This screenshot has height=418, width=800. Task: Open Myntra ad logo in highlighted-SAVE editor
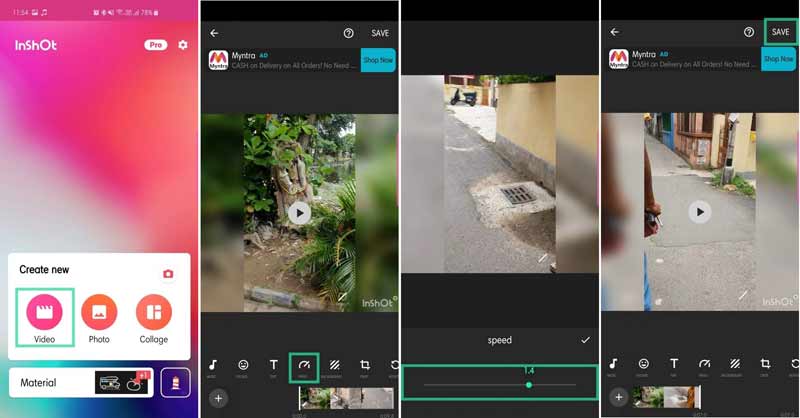[619, 59]
